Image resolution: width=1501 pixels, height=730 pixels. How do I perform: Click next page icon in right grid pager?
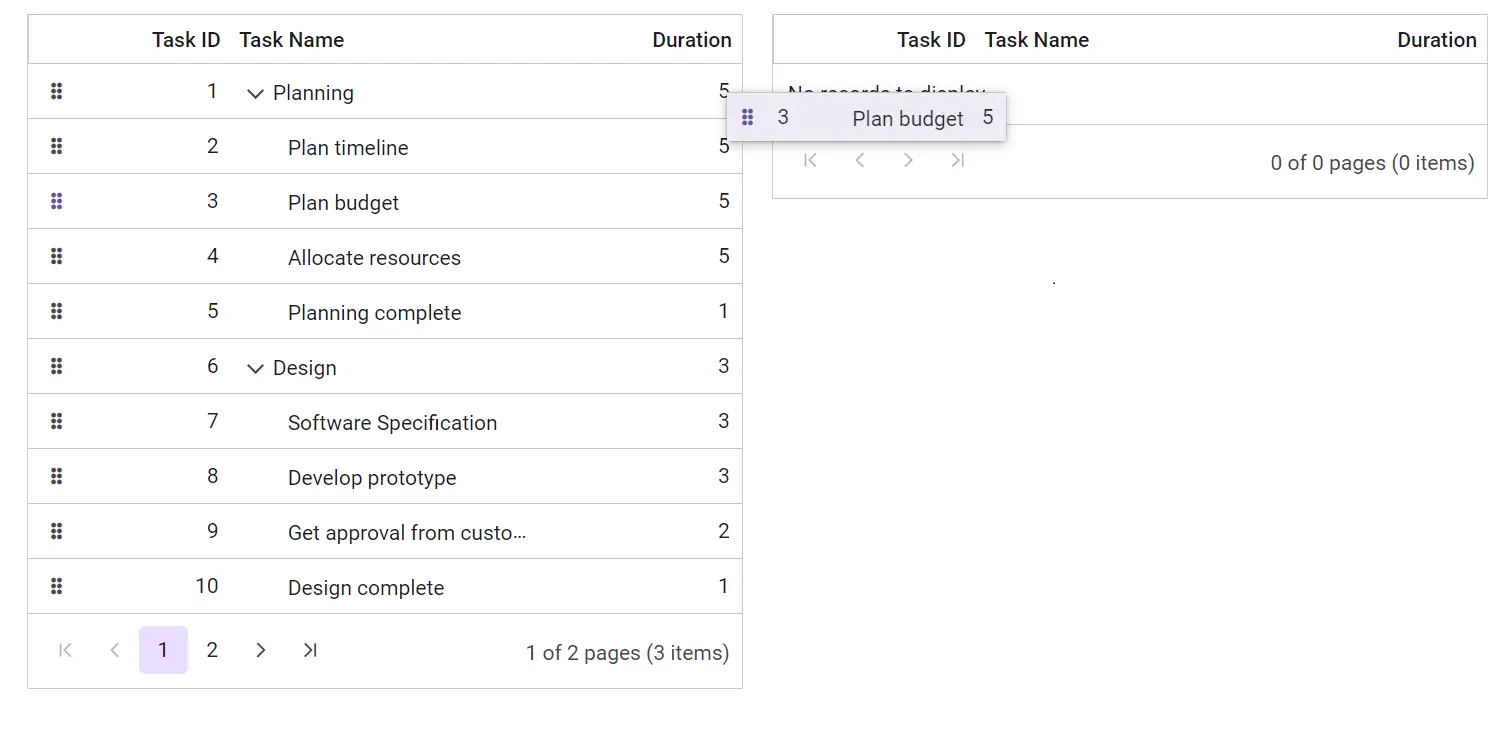pyautogui.click(x=908, y=160)
